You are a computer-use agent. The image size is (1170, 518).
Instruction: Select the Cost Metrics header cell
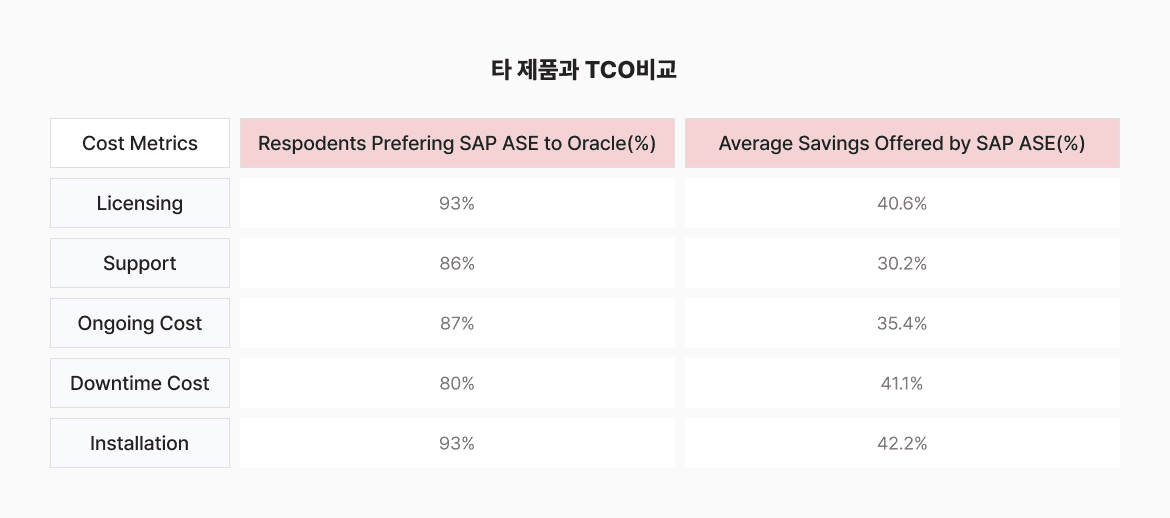[140, 143]
